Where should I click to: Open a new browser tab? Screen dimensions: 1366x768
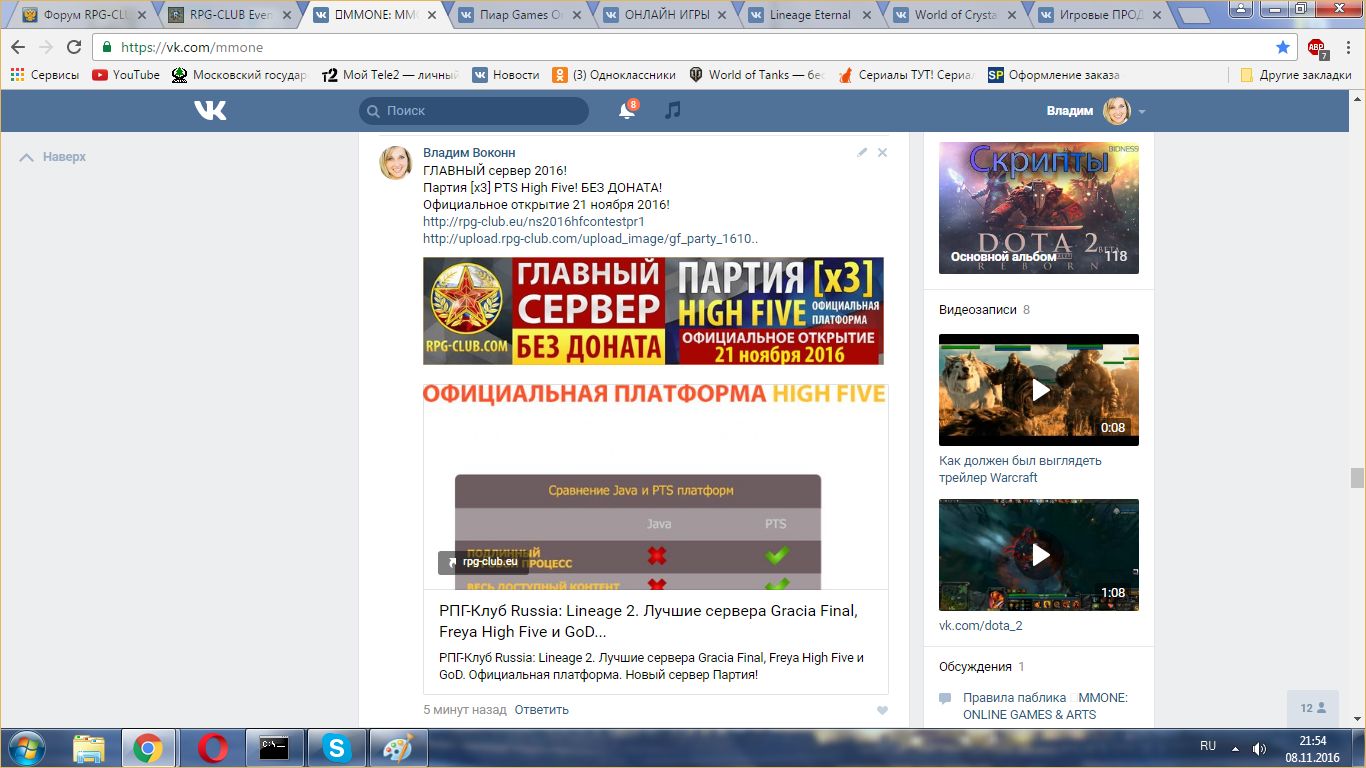pos(1194,16)
